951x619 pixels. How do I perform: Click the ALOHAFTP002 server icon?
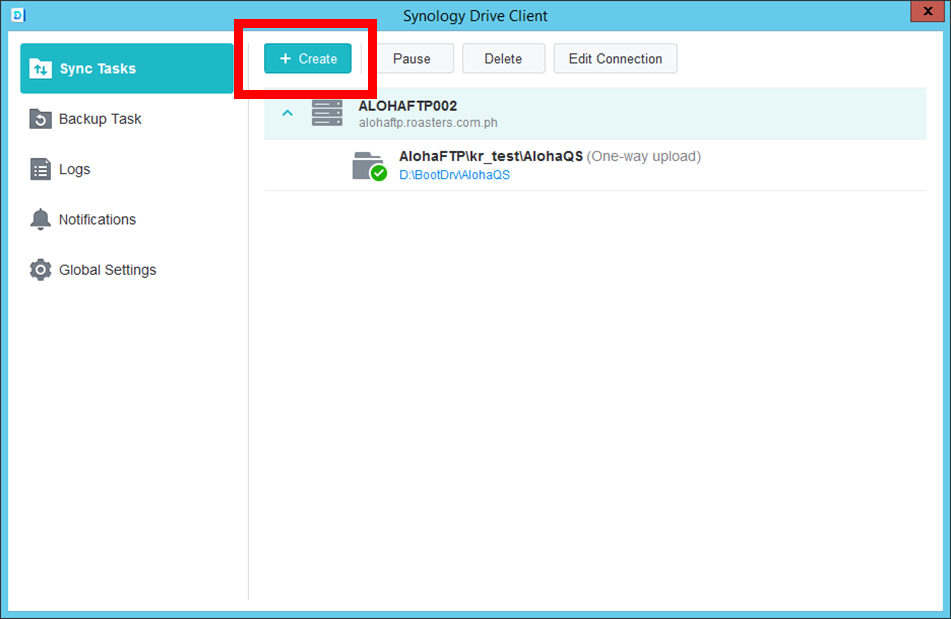(327, 113)
